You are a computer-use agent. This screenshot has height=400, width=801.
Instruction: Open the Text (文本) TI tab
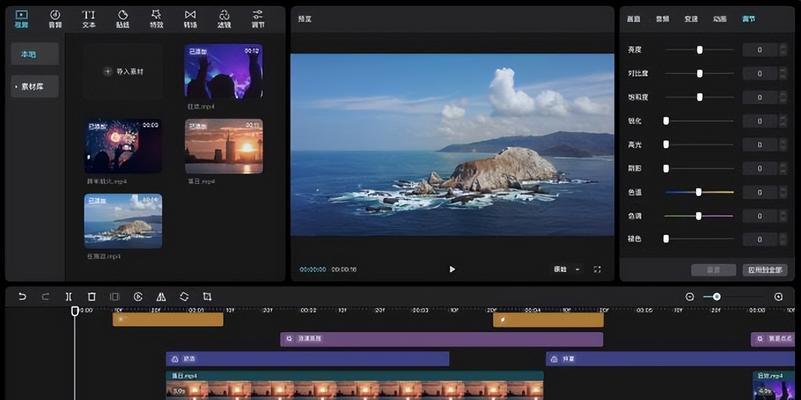tap(88, 19)
